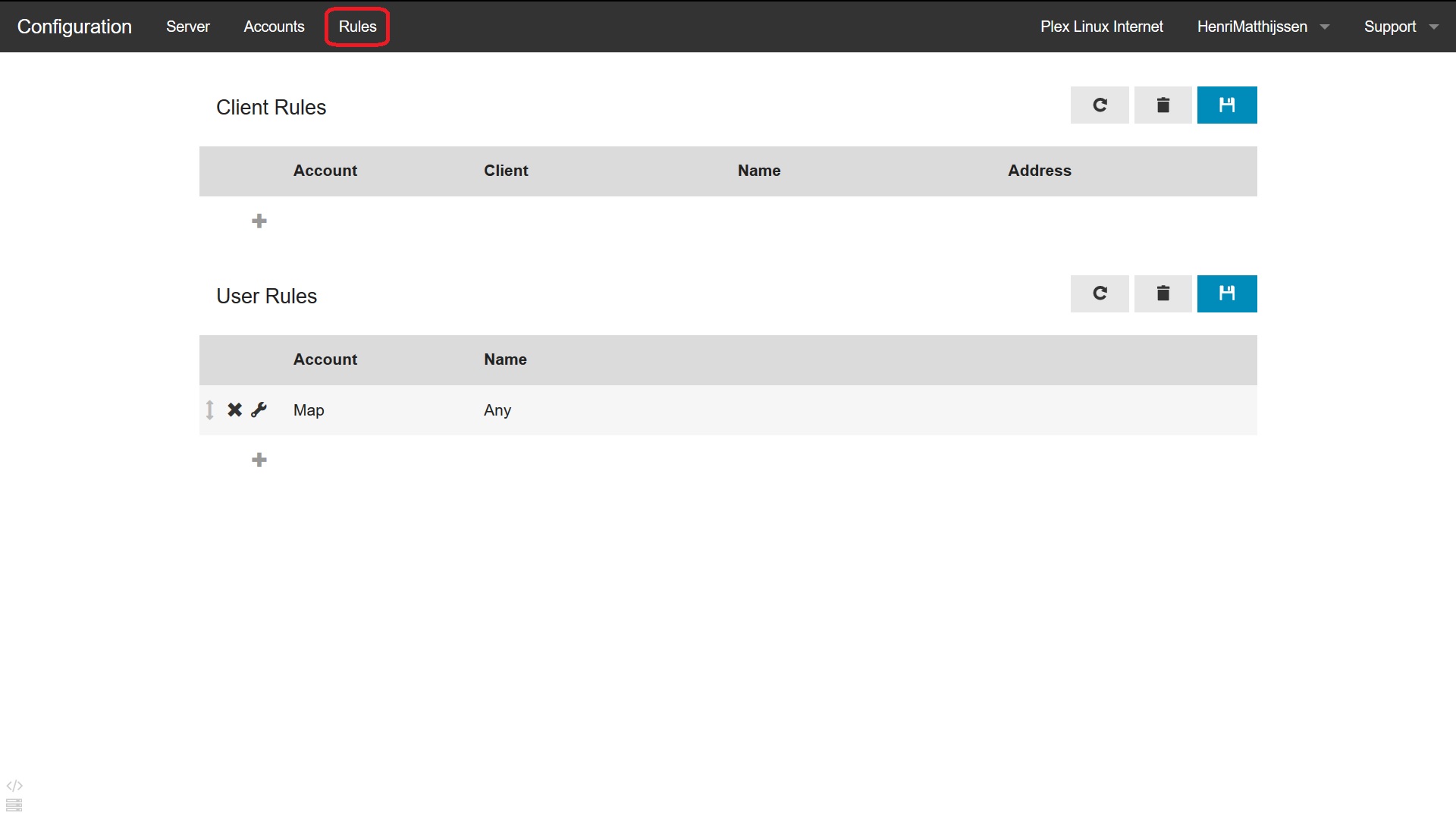
Task: Click the Plex Linux Internet link
Action: point(1101,27)
